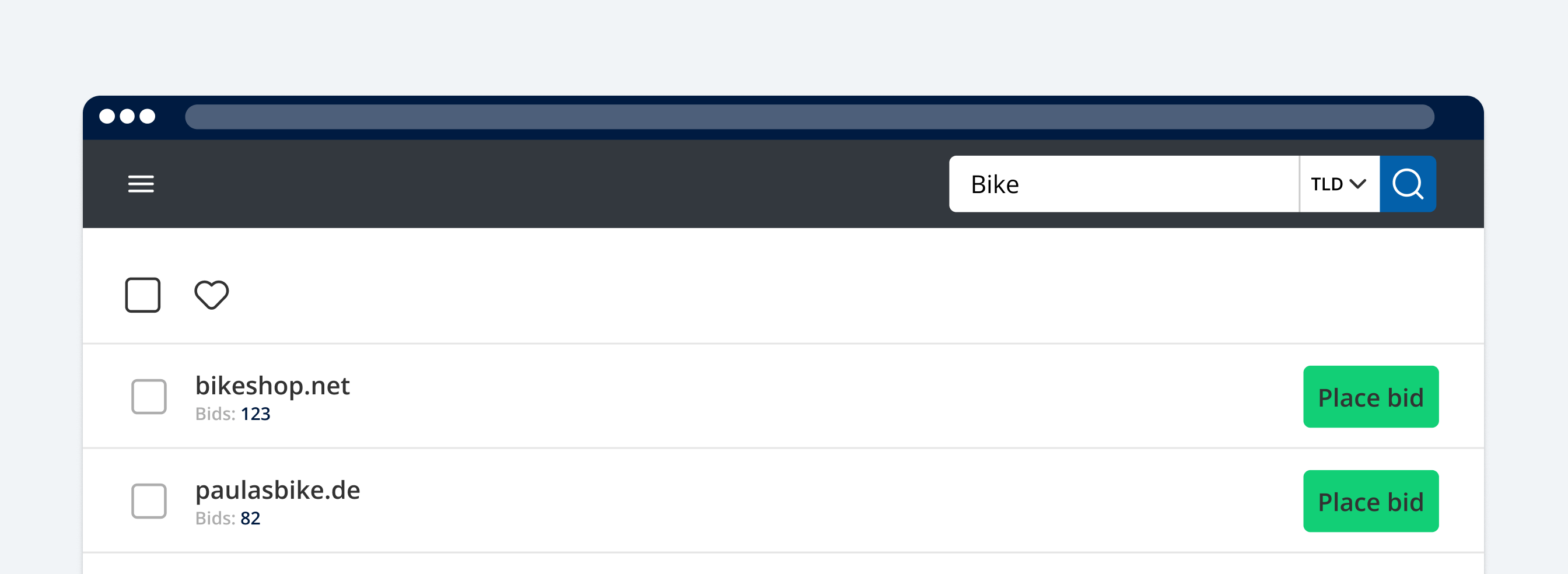The image size is (1568, 574).
Task: Click the Bids label under paulasbike.de
Action: (x=215, y=518)
